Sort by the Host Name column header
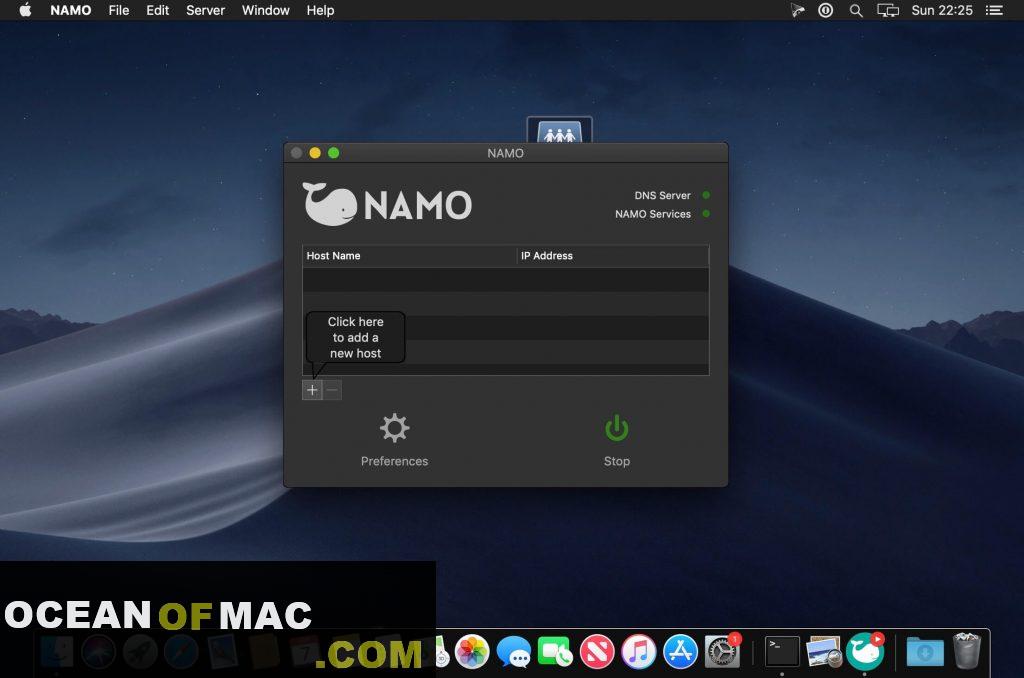 point(409,255)
